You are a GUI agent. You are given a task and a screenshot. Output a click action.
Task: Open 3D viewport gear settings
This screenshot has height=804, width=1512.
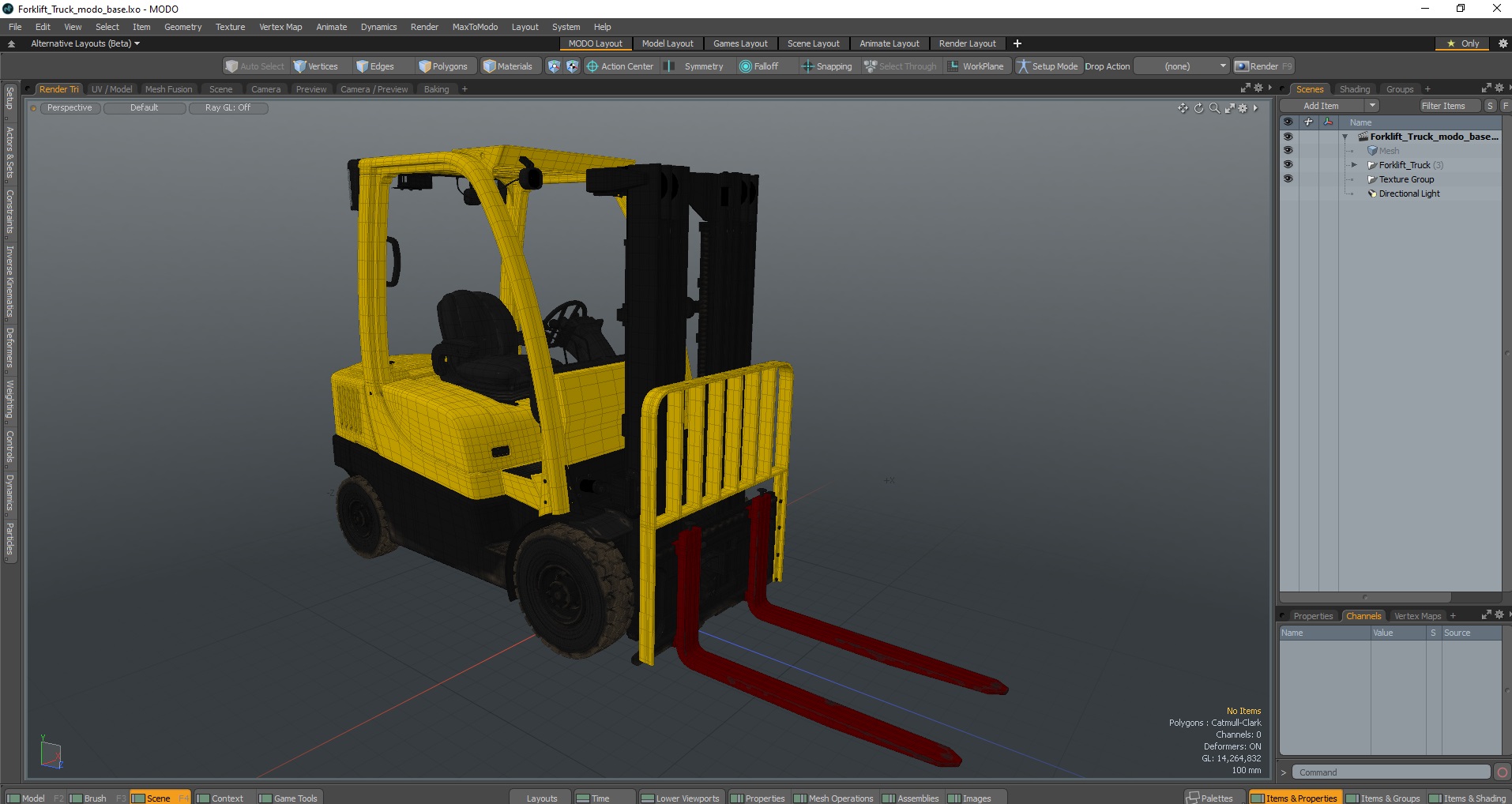coord(1243,108)
